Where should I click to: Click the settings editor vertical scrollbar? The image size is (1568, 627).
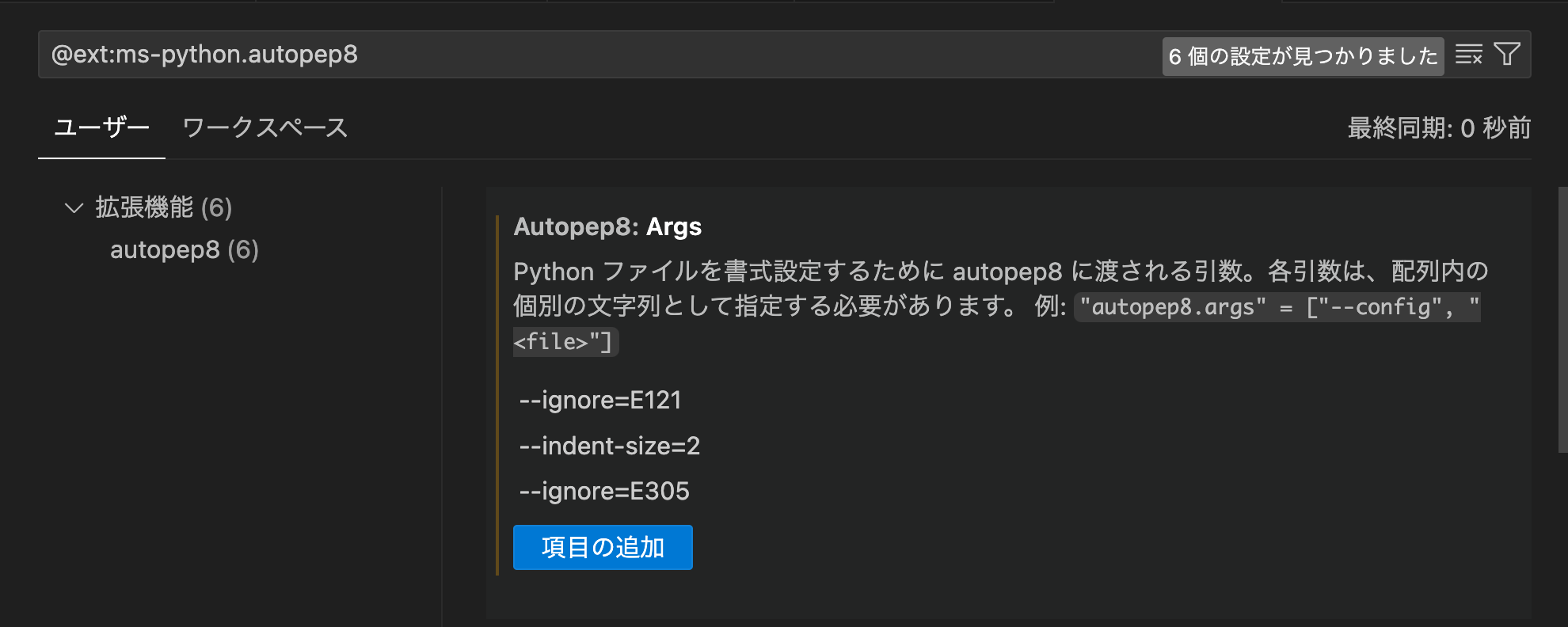pyautogui.click(x=1562, y=320)
